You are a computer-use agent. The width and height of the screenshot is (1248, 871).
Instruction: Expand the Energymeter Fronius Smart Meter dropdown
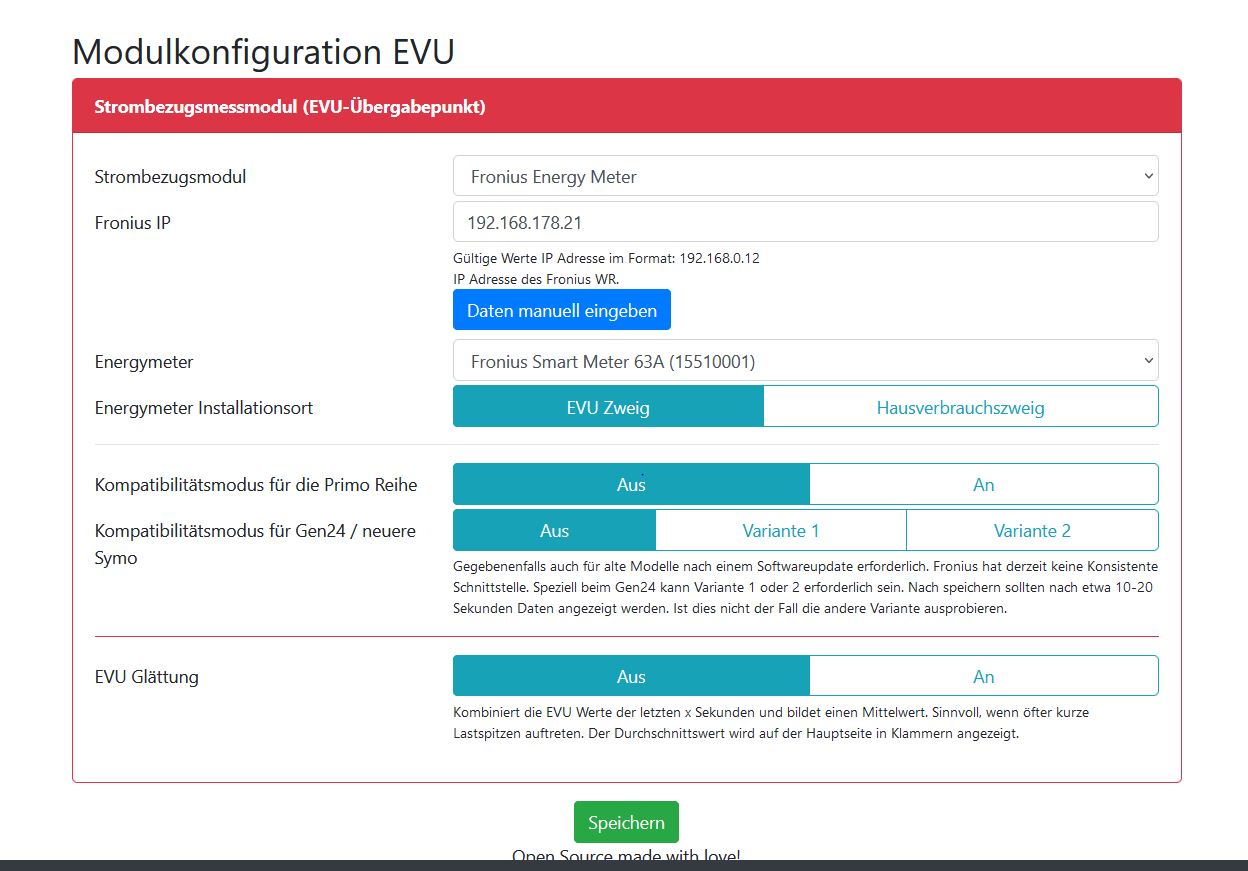pyautogui.click(x=805, y=361)
